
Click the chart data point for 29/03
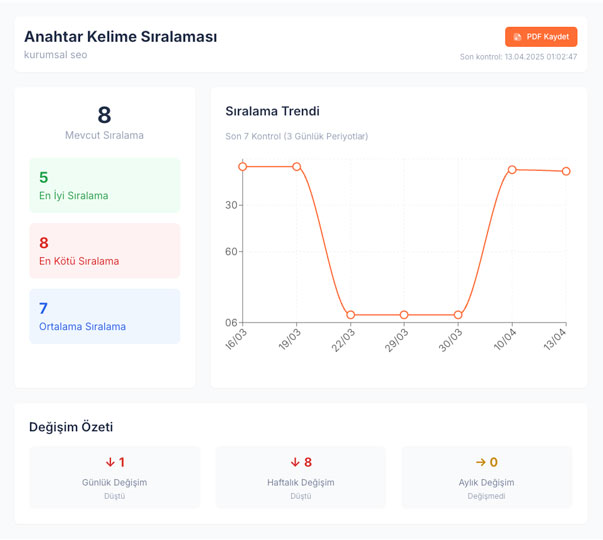point(404,315)
